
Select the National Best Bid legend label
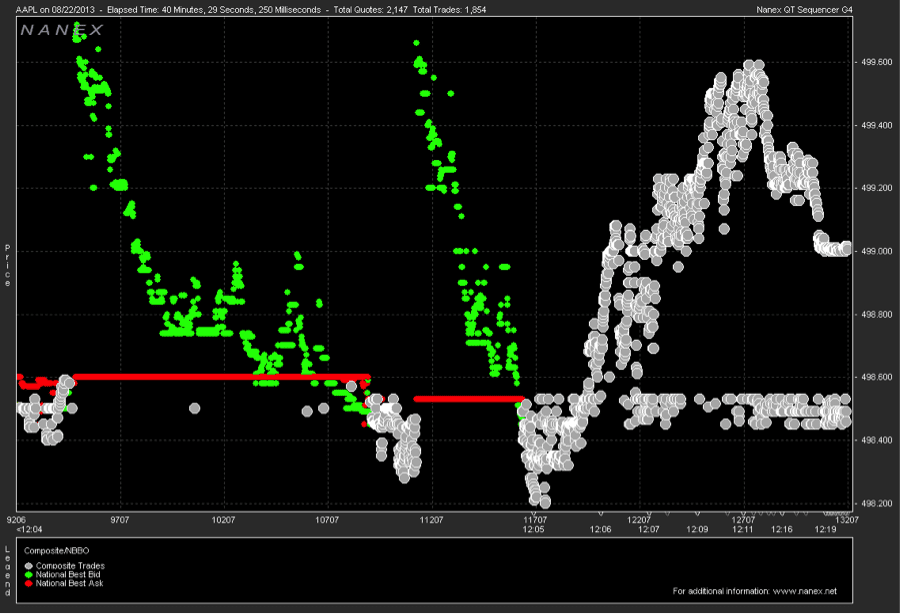pos(69,575)
